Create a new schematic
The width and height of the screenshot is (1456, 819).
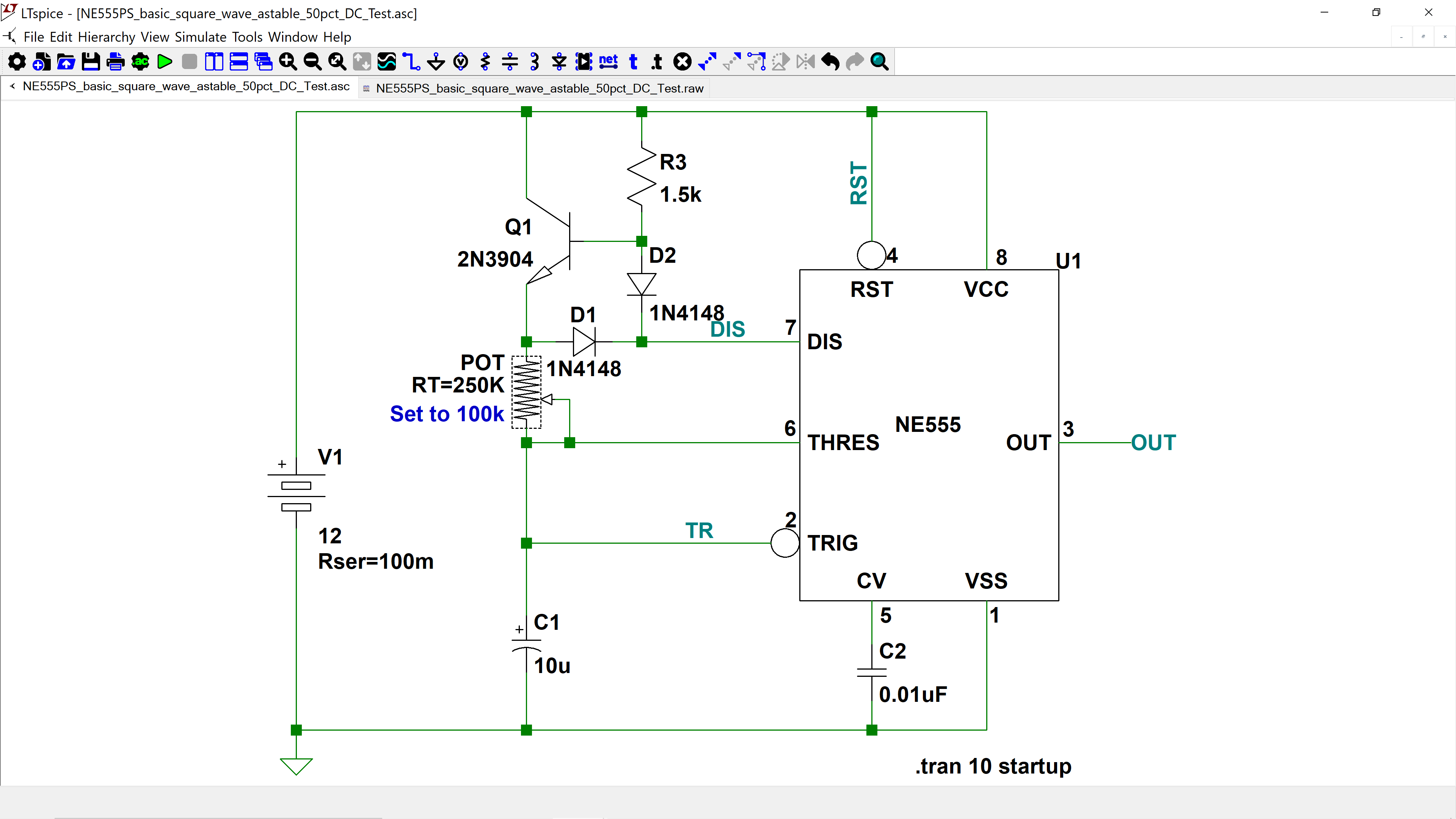pos(41,61)
